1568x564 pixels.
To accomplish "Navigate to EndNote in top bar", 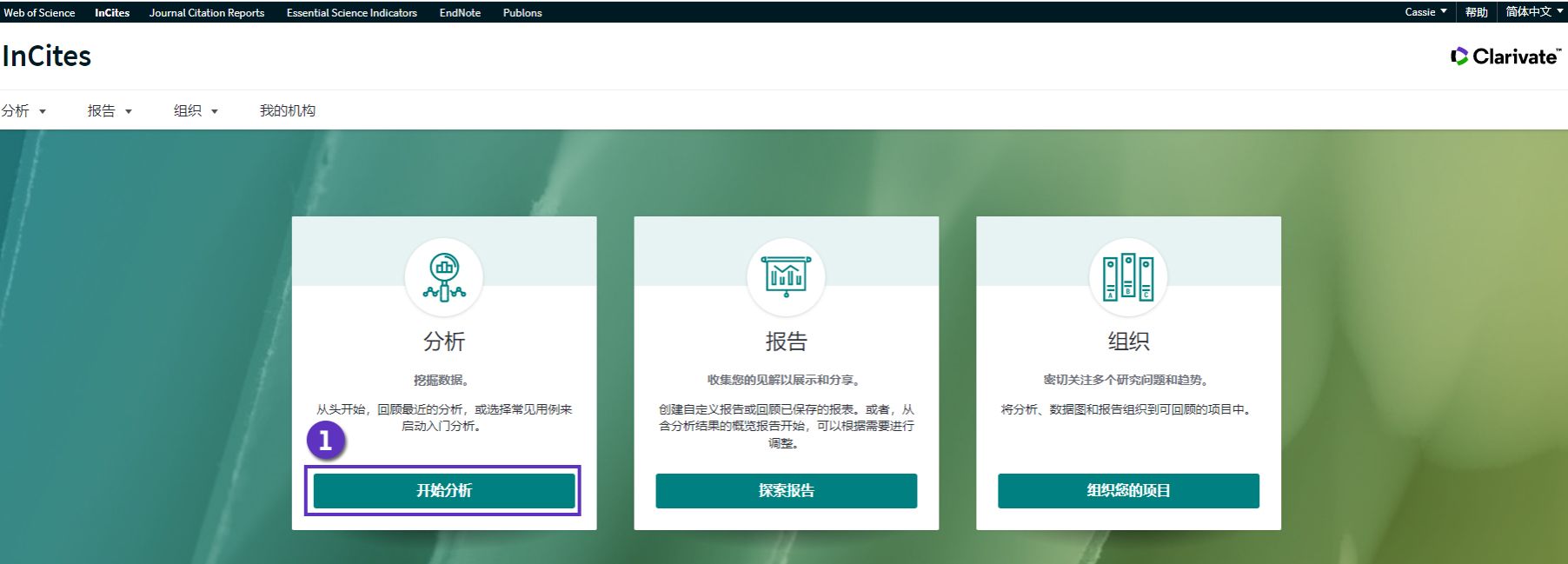I will [x=460, y=13].
